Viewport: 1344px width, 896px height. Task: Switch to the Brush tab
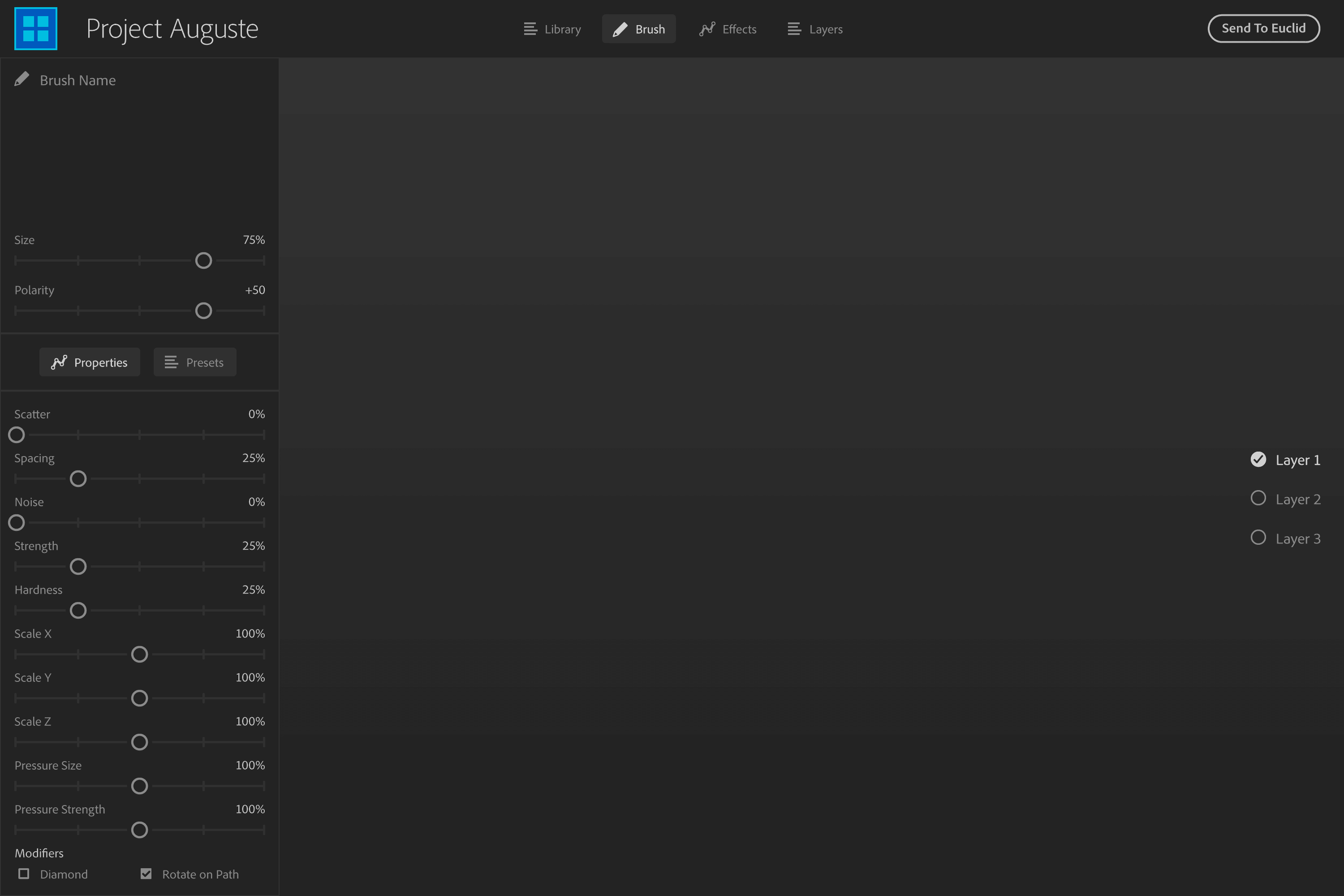(x=638, y=29)
